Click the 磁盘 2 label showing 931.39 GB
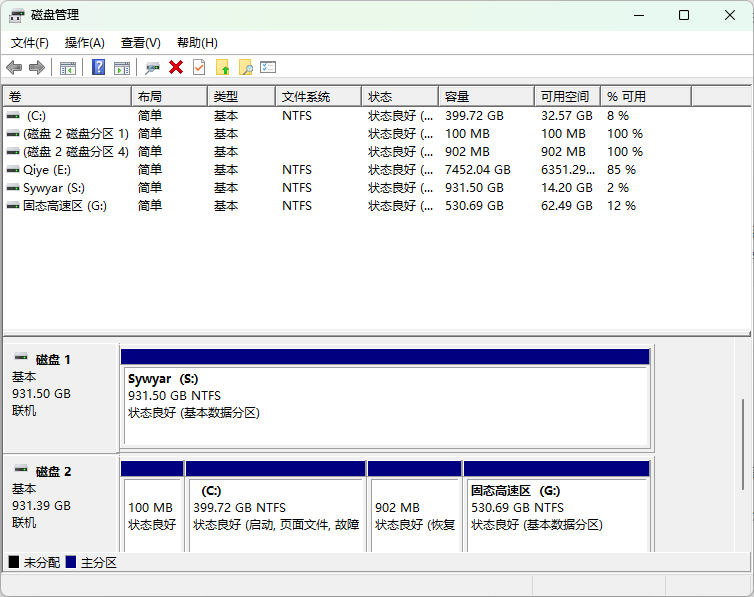This screenshot has width=754, height=597. pos(61,503)
